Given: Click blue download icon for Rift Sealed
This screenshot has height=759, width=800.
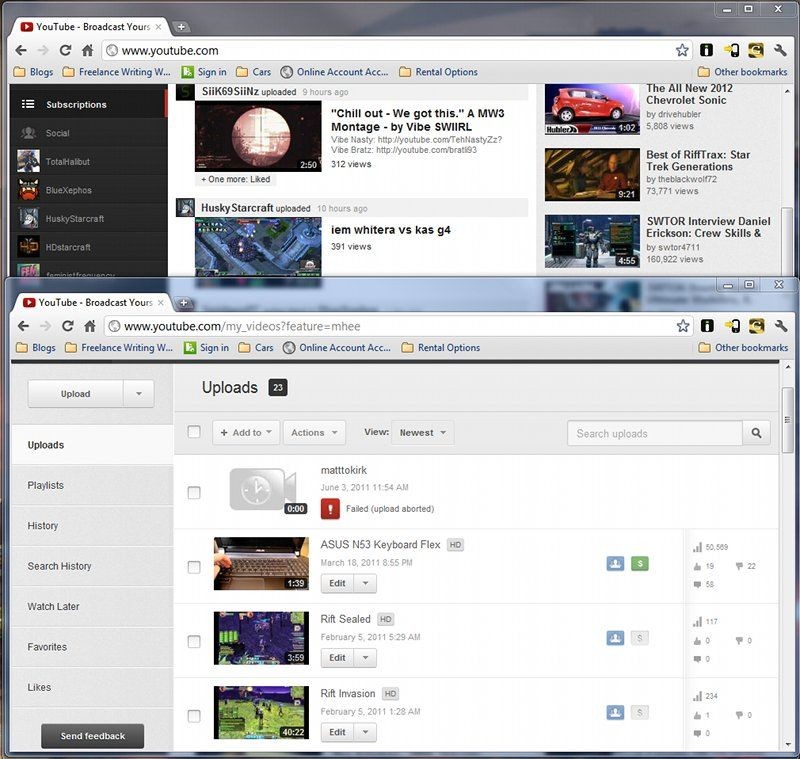Looking at the screenshot, I should [x=615, y=638].
